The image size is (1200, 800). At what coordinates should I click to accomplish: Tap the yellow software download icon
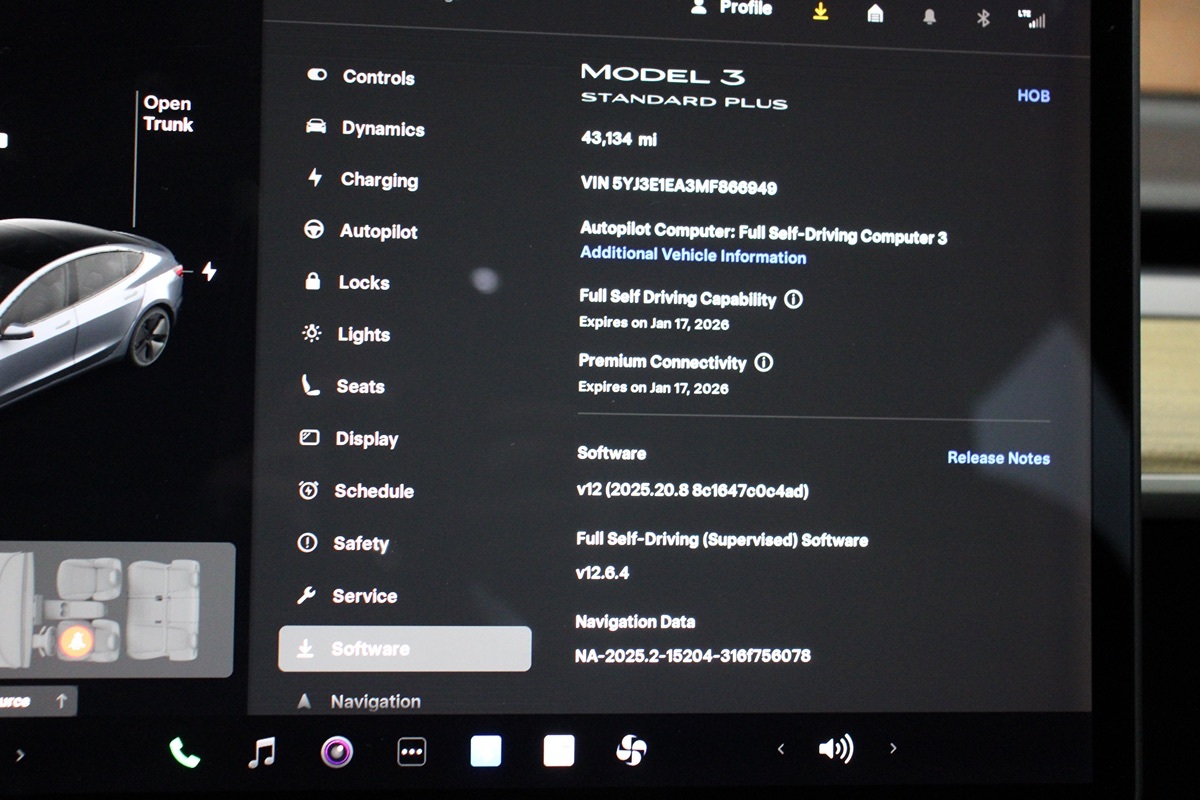pyautogui.click(x=820, y=12)
